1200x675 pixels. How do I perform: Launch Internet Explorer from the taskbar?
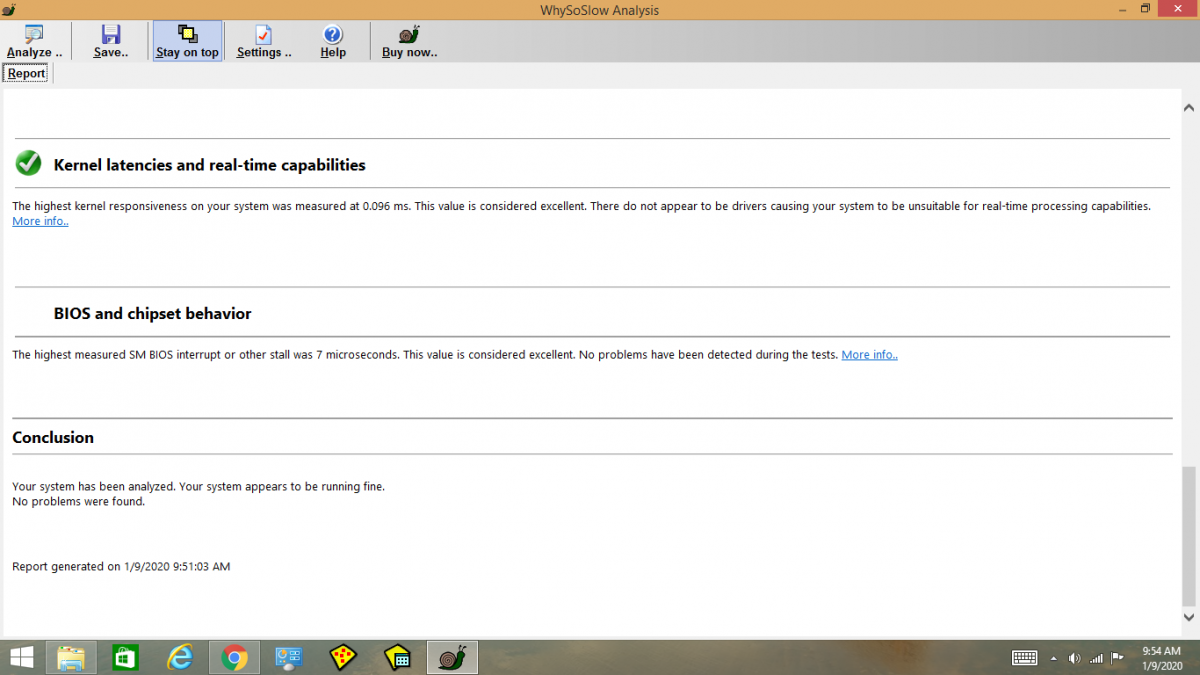(x=180, y=657)
